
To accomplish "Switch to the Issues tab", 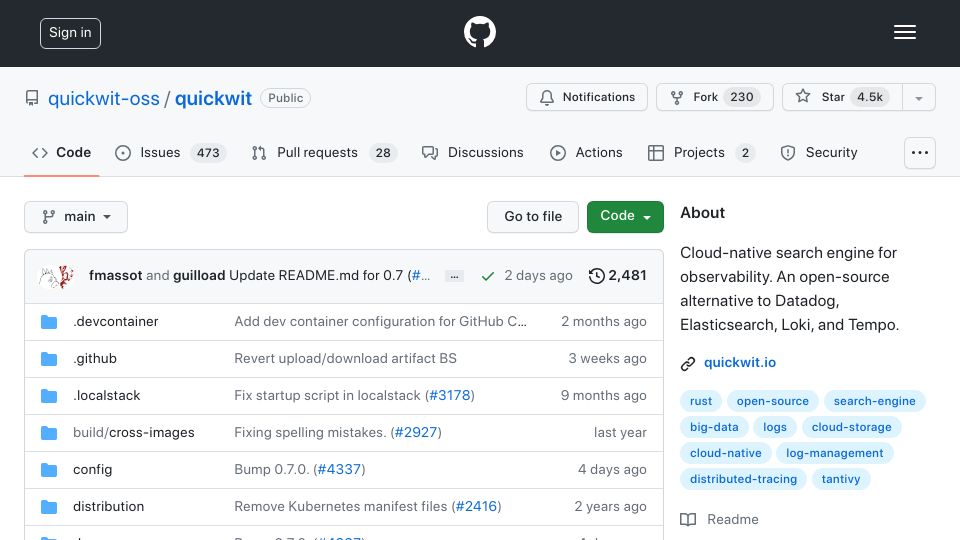I will tap(170, 152).
